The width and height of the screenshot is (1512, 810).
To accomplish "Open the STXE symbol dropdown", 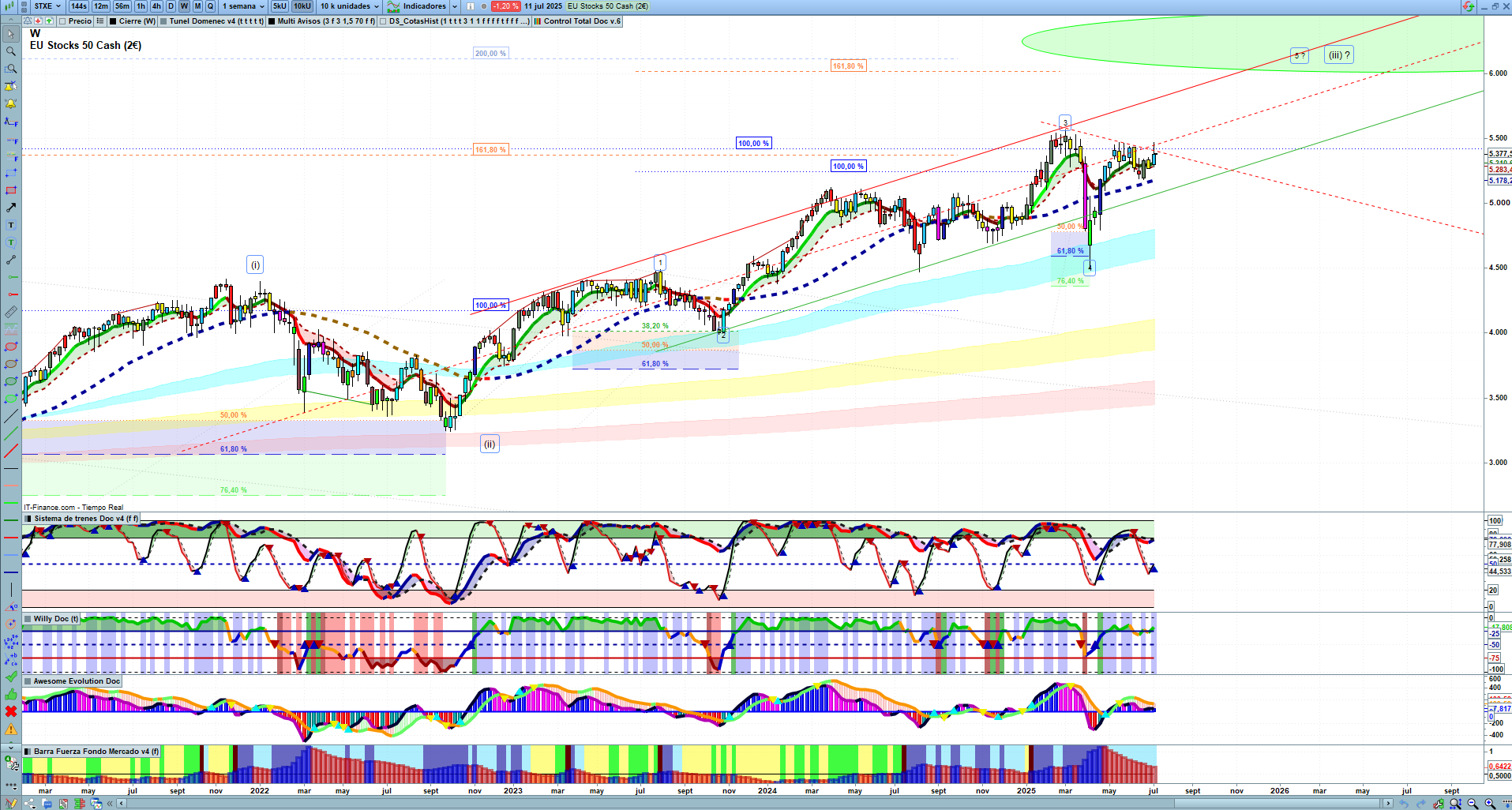I will pos(47,6).
